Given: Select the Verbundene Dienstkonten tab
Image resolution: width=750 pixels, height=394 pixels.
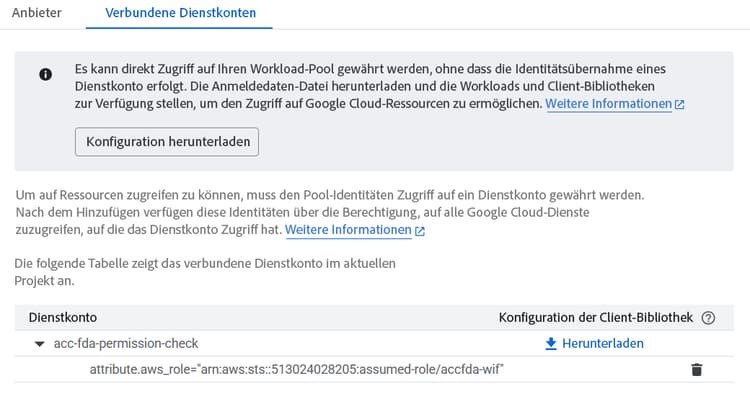Looking at the screenshot, I should [x=180, y=13].
